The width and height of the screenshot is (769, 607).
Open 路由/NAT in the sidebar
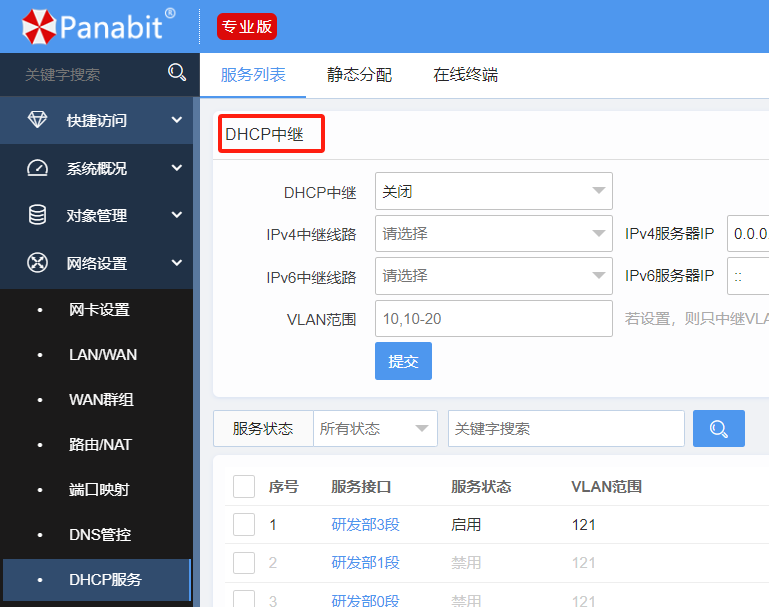[100, 445]
